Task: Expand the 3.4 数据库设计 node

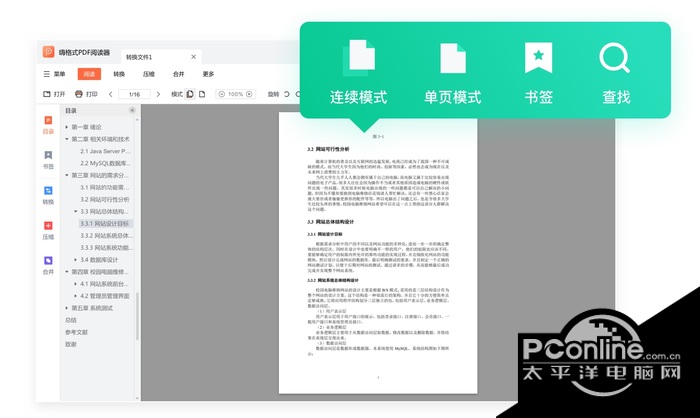Action: [75, 259]
